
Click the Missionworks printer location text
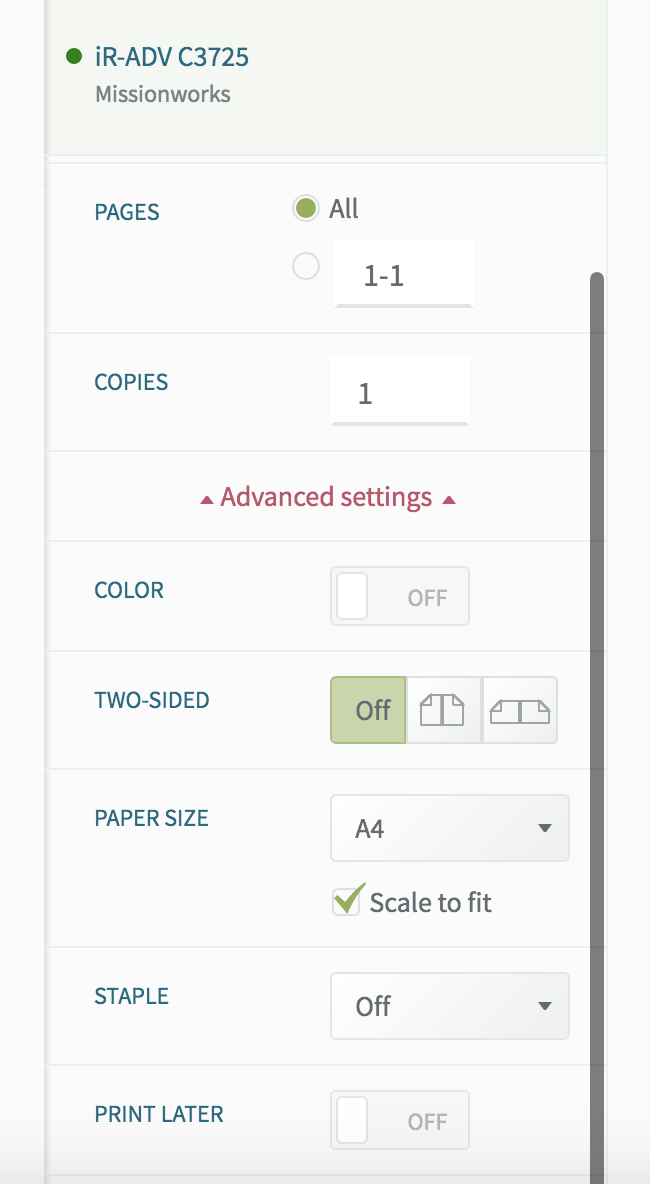[x=163, y=94]
